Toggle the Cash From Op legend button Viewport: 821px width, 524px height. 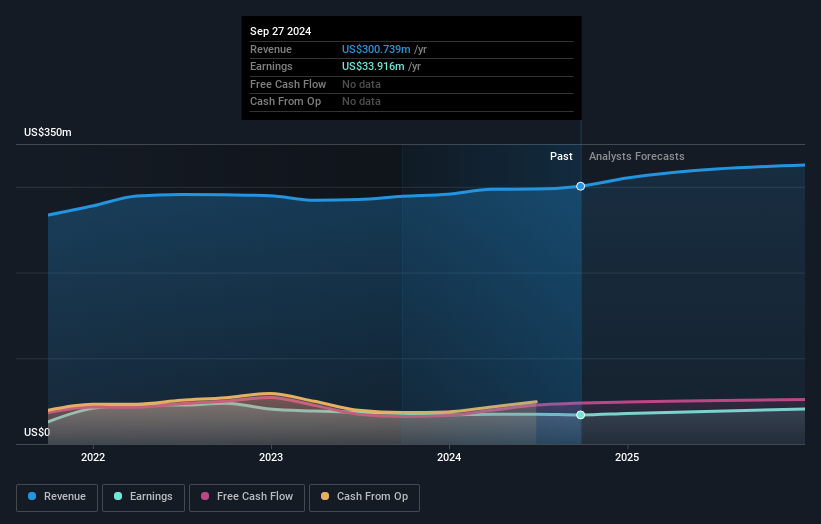pyautogui.click(x=364, y=497)
